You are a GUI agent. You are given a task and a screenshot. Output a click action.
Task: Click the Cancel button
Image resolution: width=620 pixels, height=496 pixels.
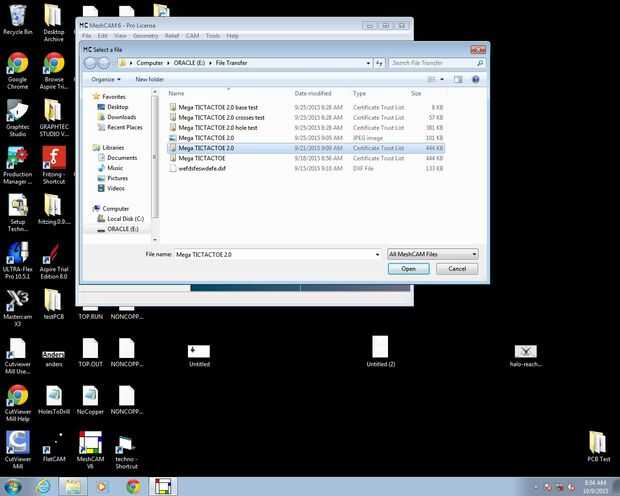point(457,269)
